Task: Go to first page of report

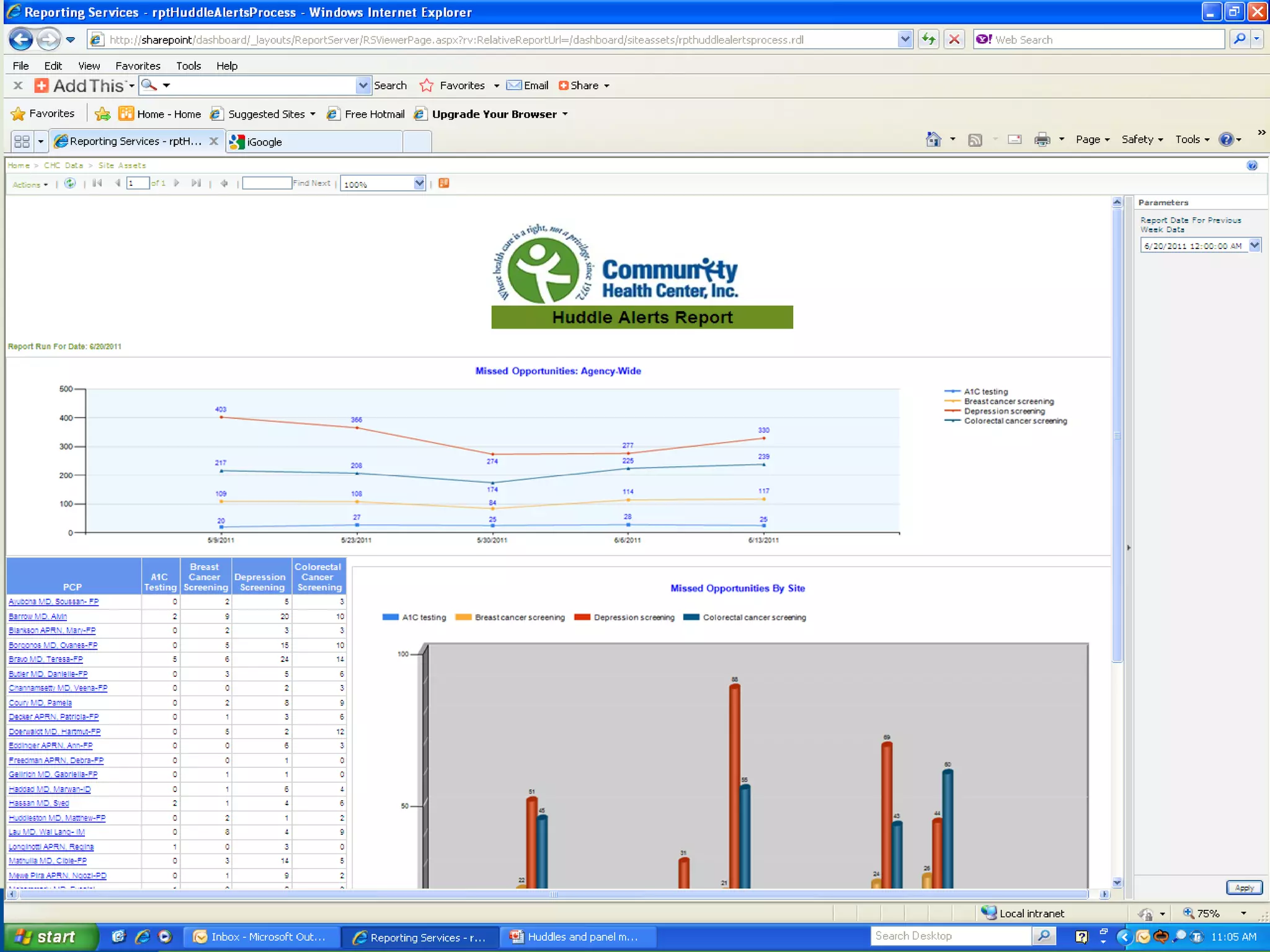Action: tap(97, 183)
